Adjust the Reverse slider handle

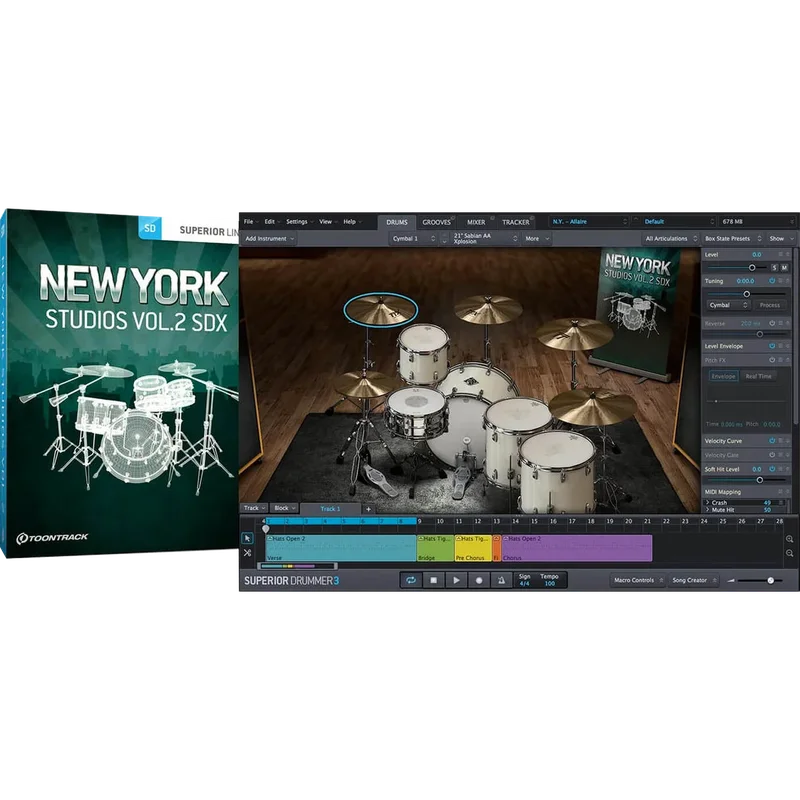tap(760, 334)
